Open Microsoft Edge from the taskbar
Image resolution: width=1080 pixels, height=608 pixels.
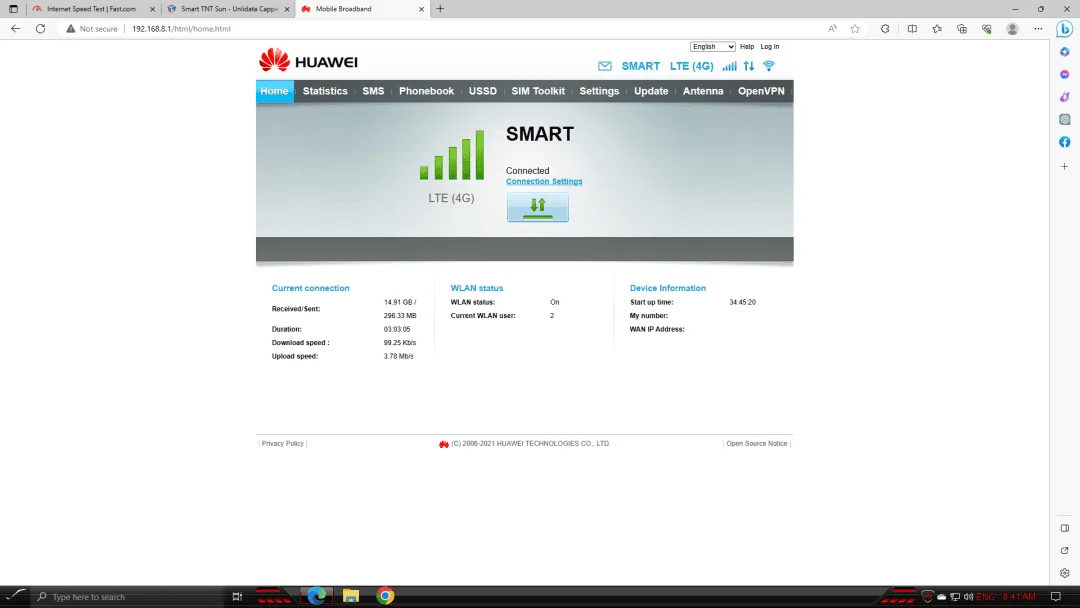pos(316,596)
